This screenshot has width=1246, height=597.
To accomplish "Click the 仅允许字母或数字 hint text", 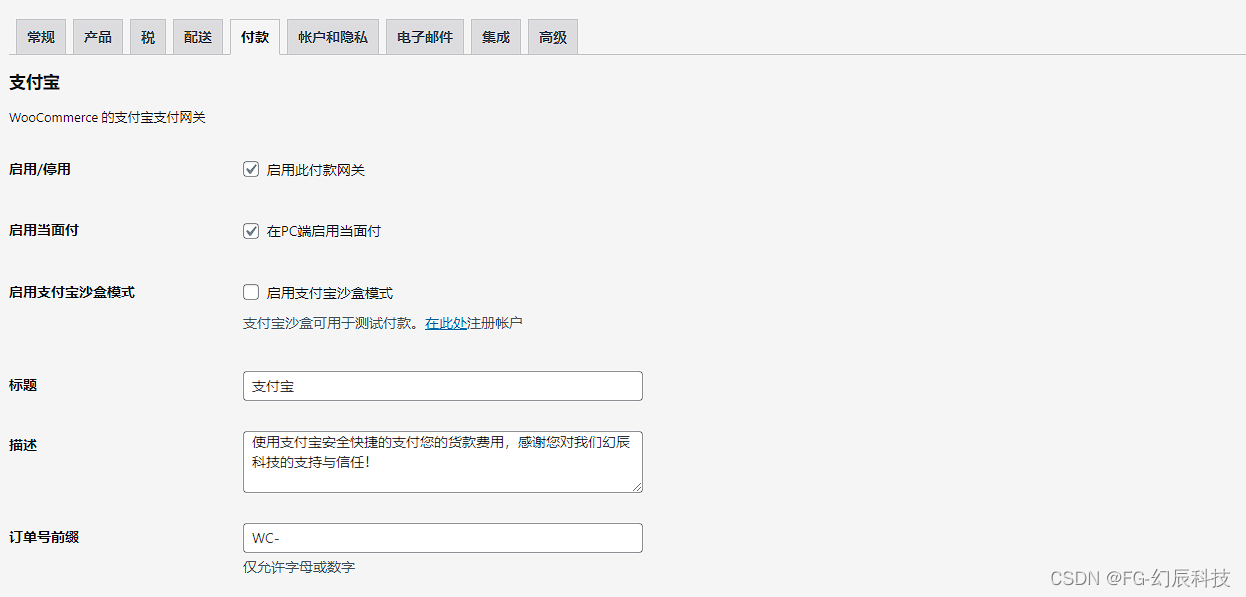I will [299, 567].
